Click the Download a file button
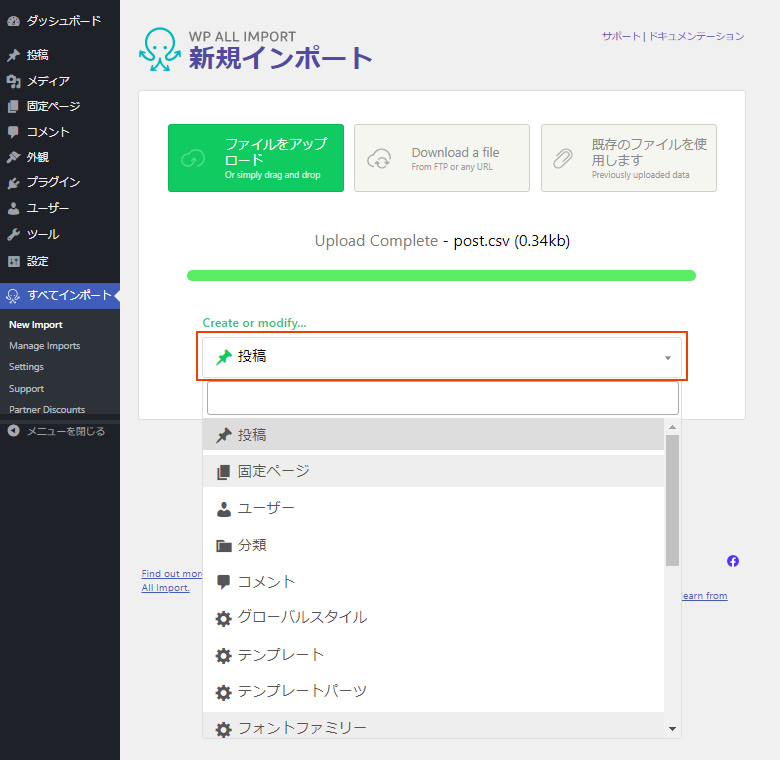This screenshot has width=780, height=760. pyautogui.click(x=442, y=158)
